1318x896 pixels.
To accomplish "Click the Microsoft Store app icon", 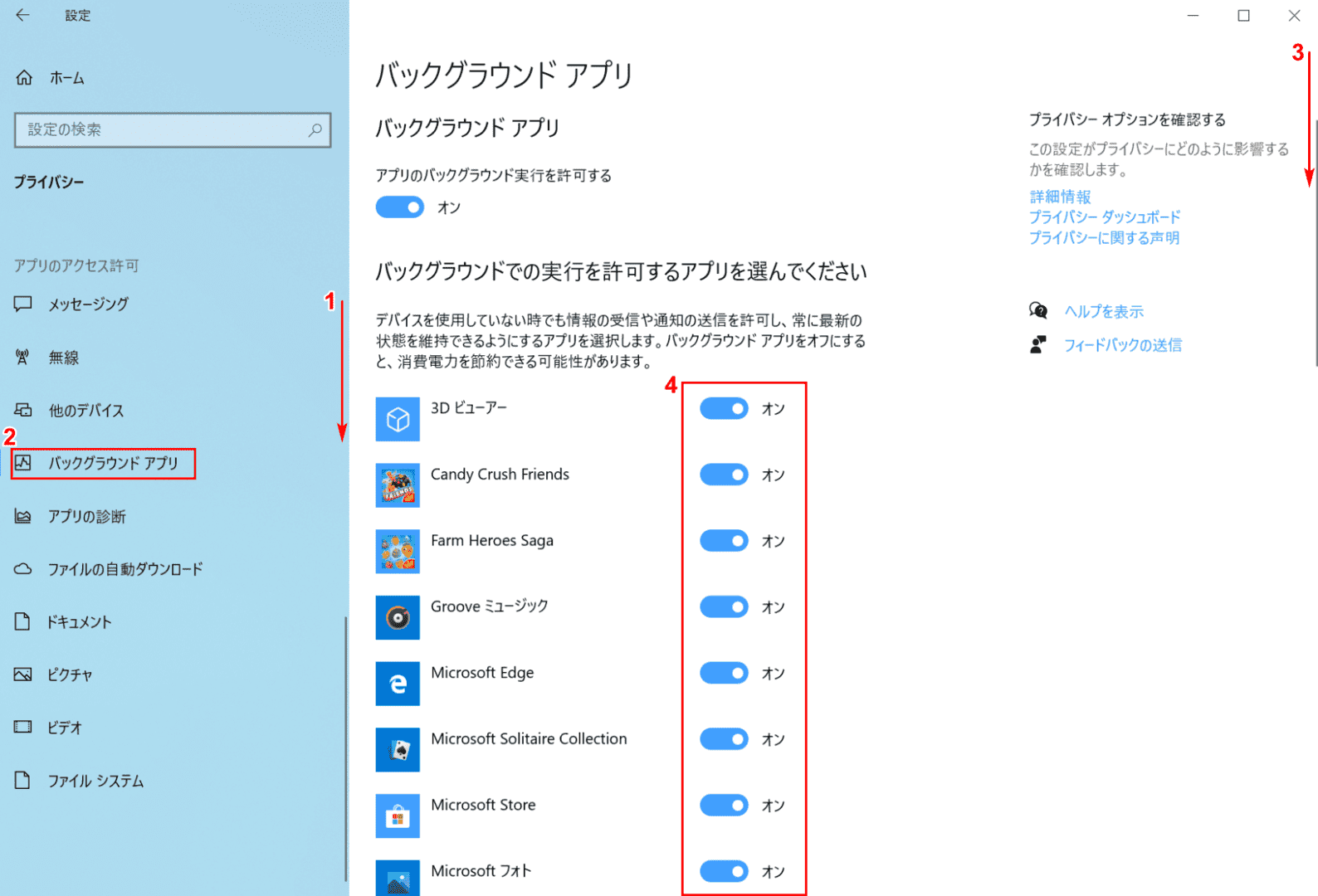I will (398, 816).
